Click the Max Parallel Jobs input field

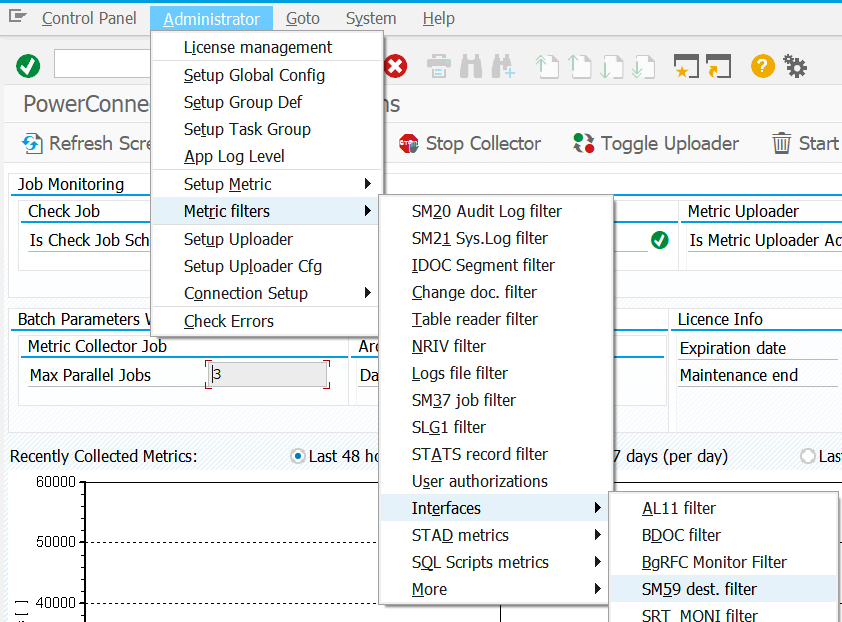click(267, 375)
